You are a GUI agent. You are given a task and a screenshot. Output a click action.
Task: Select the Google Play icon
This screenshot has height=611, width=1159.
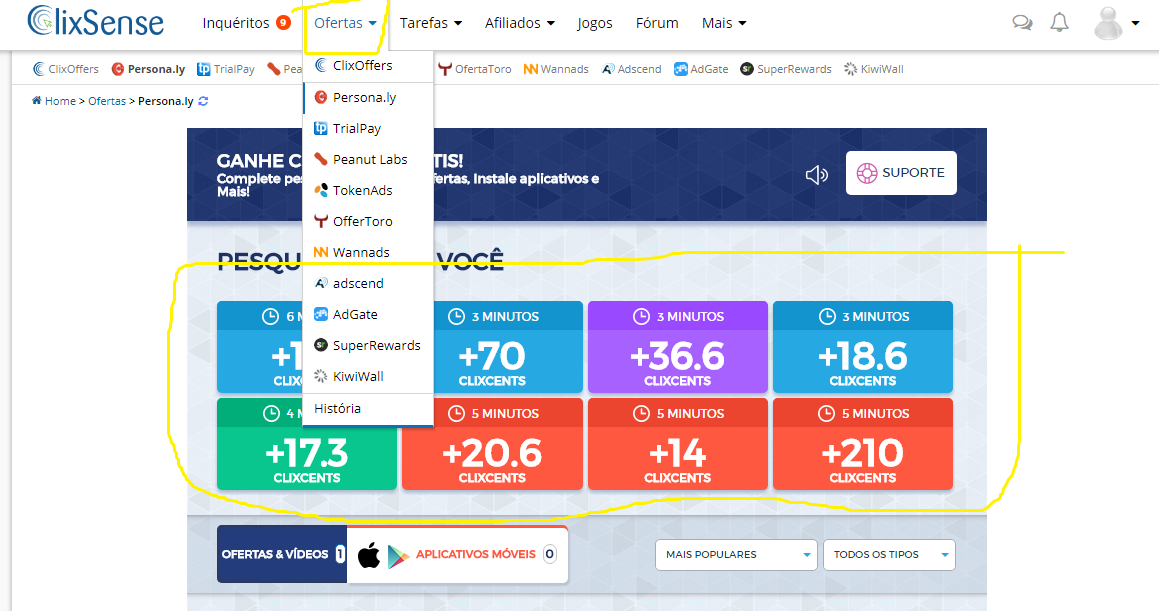(399, 555)
